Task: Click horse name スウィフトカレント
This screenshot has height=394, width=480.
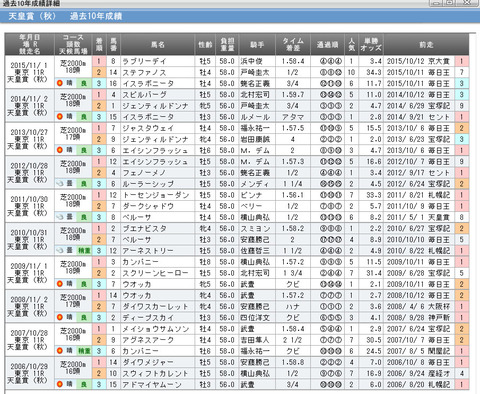Action: (x=156, y=373)
